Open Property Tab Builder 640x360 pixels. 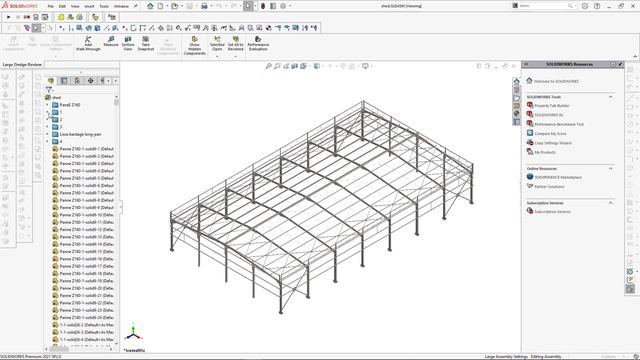548,106
